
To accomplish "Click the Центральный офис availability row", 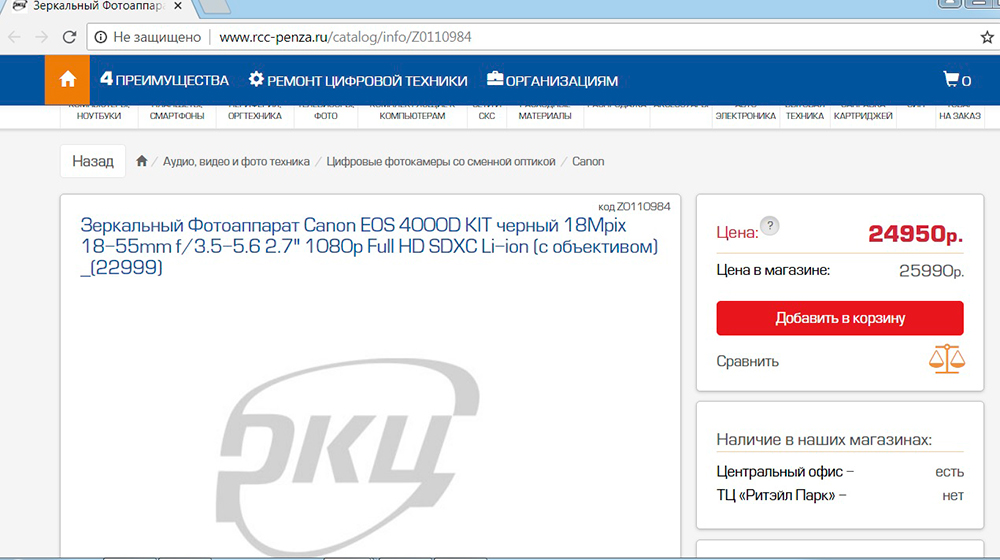I will click(840, 471).
